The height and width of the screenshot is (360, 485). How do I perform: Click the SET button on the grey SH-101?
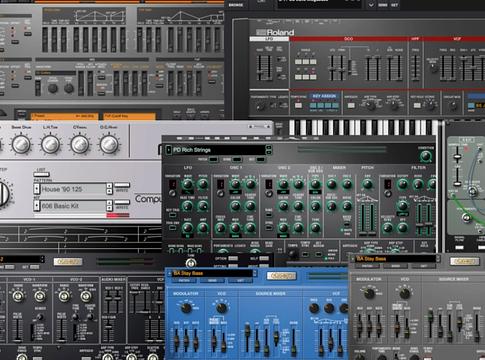click(x=424, y=266)
